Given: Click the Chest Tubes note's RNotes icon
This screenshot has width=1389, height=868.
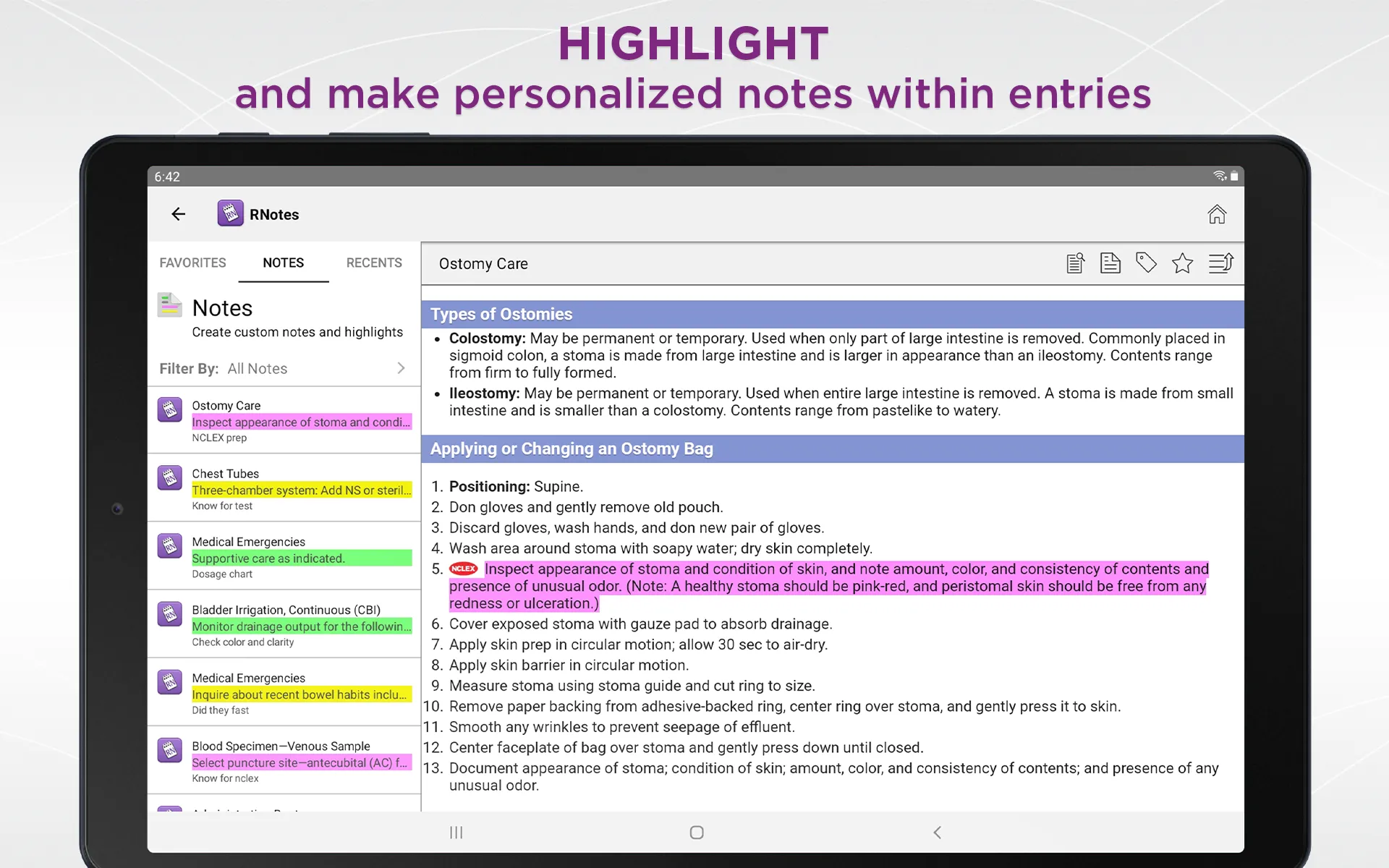Looking at the screenshot, I should click(170, 478).
